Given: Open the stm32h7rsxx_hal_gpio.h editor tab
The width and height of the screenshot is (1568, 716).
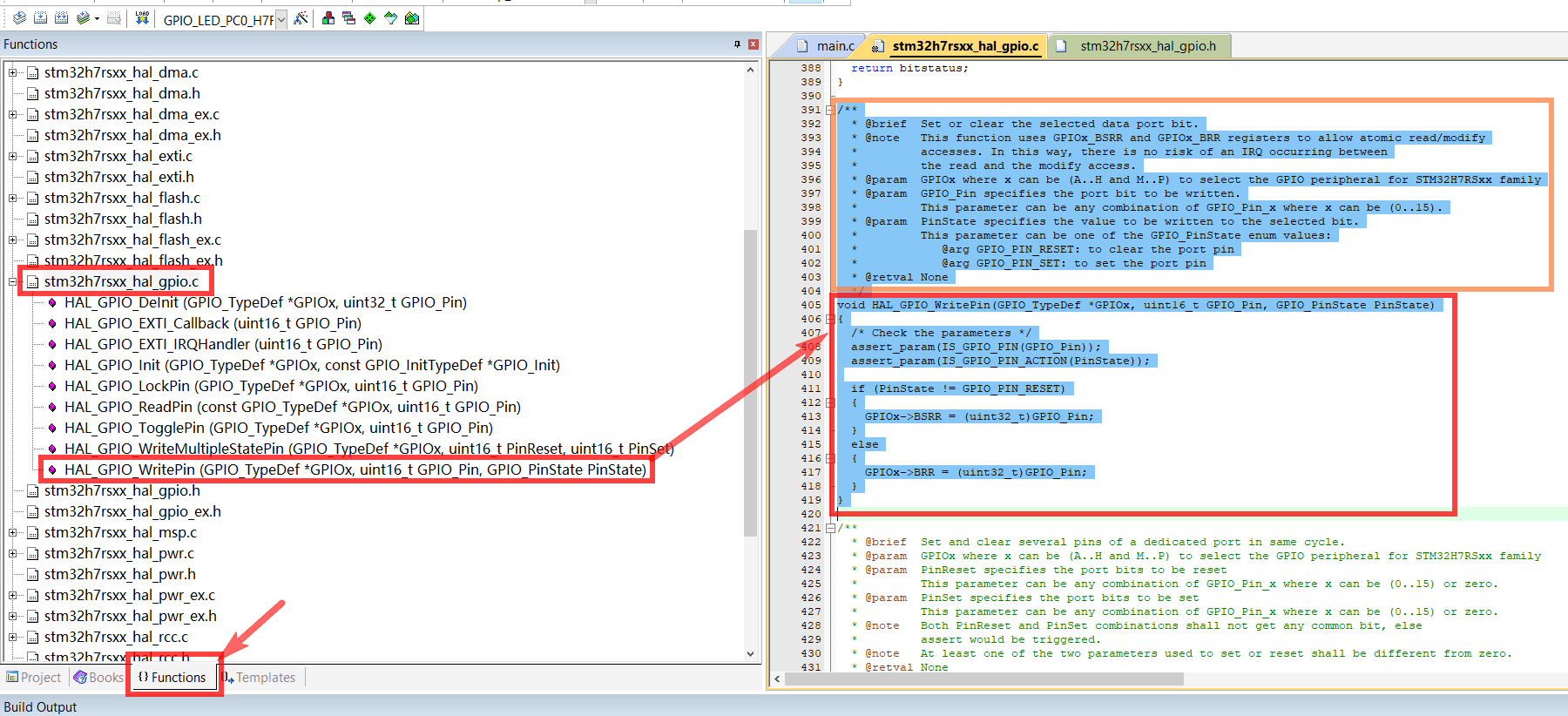Looking at the screenshot, I should coord(1139,46).
